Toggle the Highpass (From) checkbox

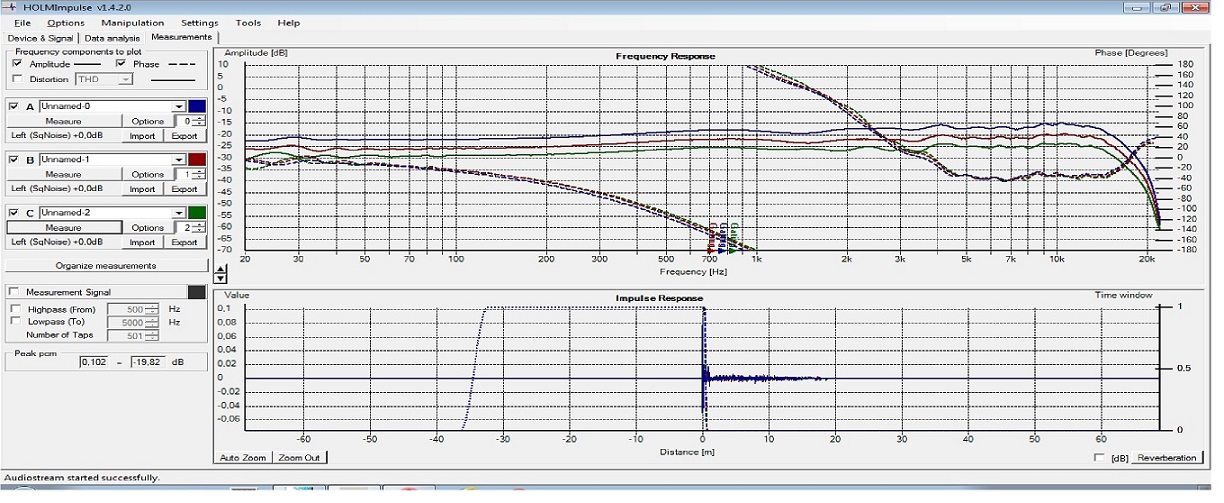tap(15, 310)
